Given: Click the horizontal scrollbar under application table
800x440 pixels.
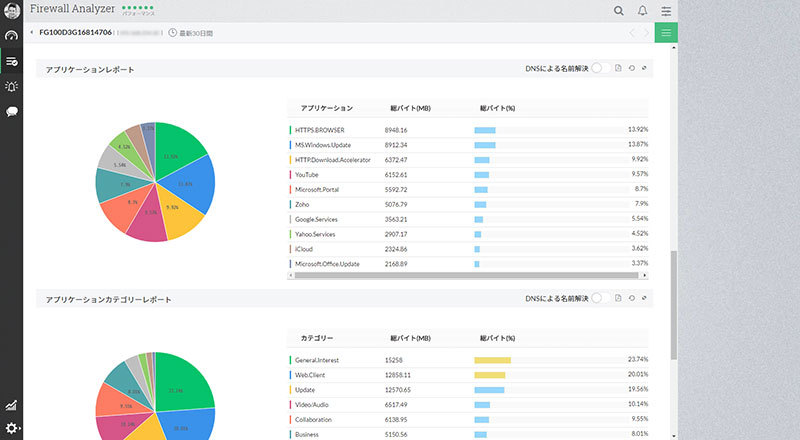Looking at the screenshot, I should 460,274.
